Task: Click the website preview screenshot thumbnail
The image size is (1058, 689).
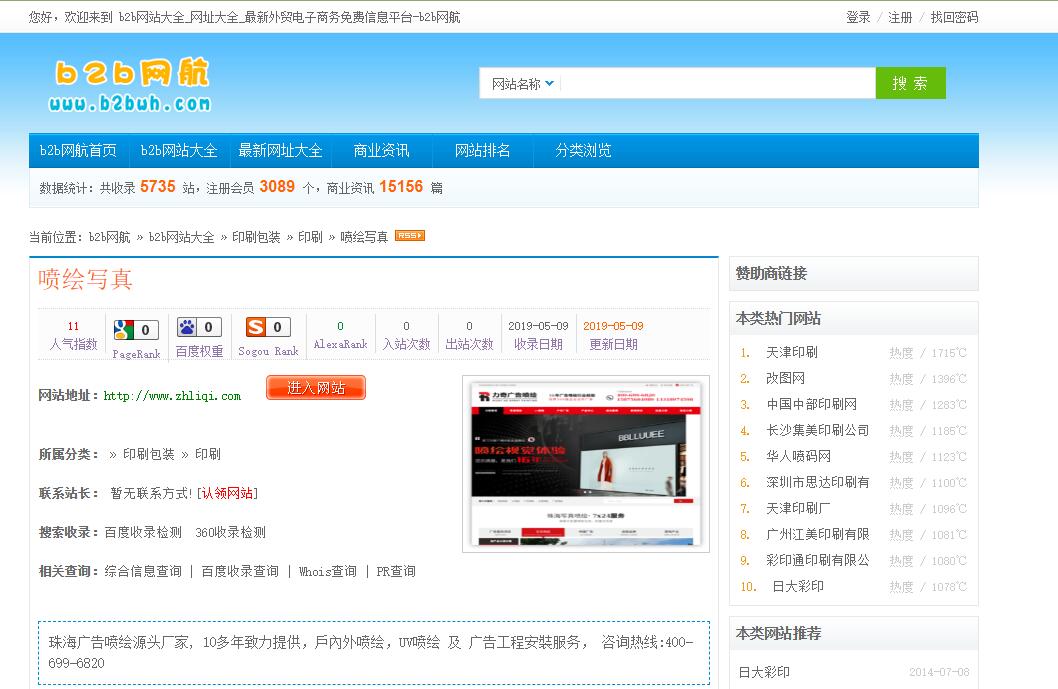Action: (x=585, y=464)
